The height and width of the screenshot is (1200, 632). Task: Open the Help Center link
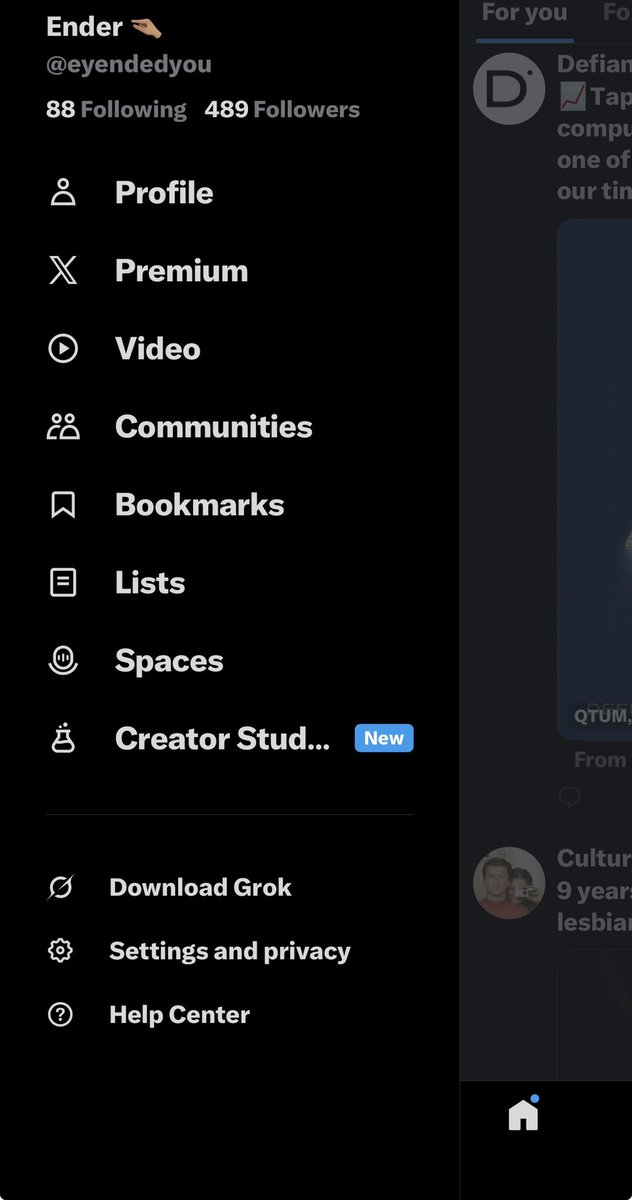(179, 1014)
